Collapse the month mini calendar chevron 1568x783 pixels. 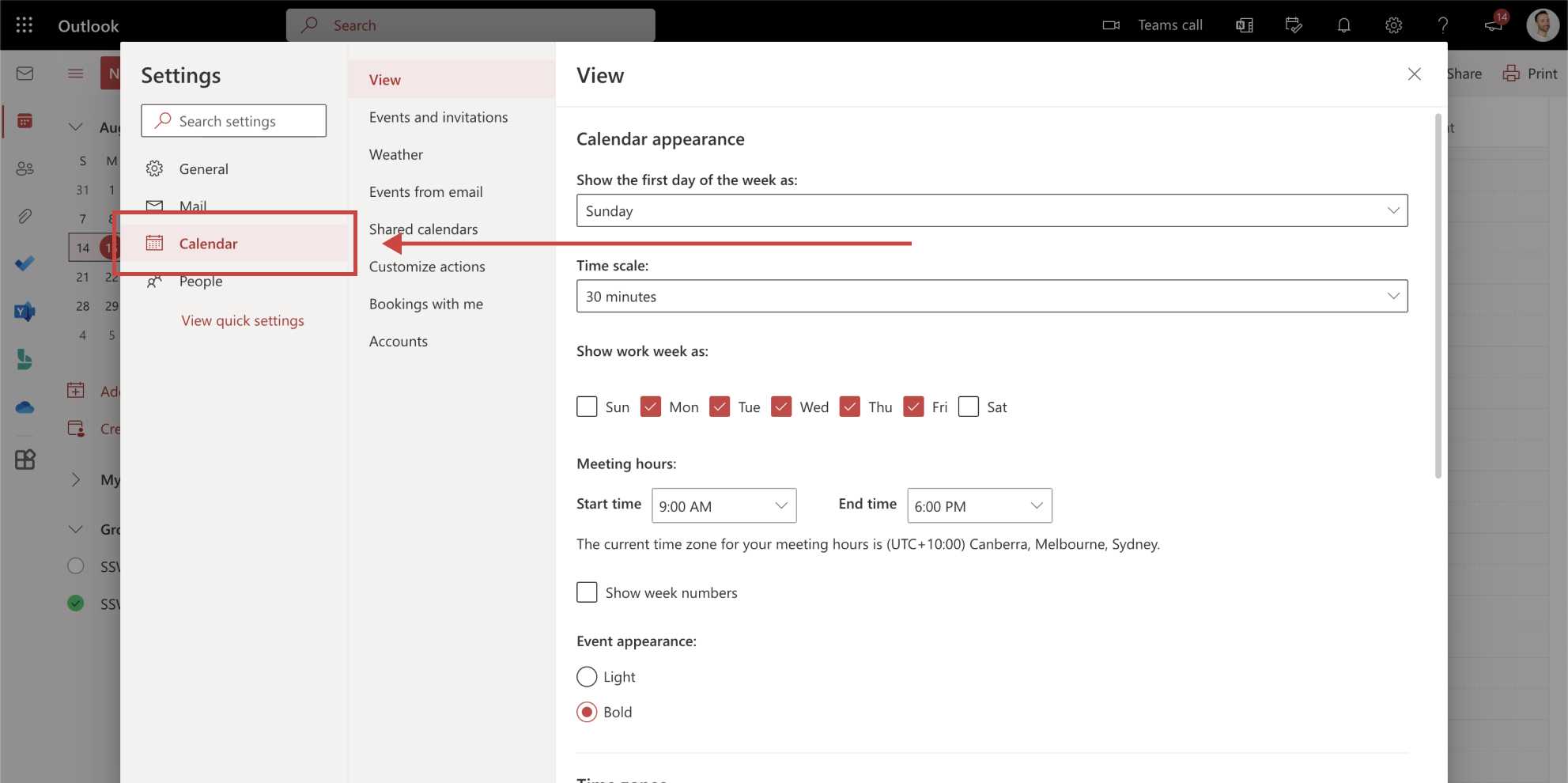click(76, 127)
